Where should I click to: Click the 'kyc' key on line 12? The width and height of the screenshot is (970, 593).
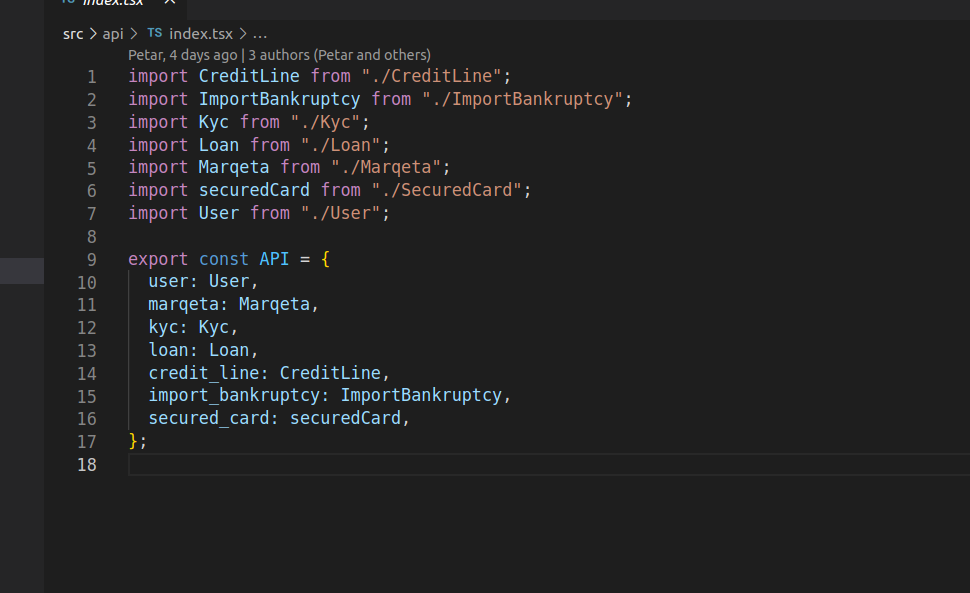tap(163, 327)
